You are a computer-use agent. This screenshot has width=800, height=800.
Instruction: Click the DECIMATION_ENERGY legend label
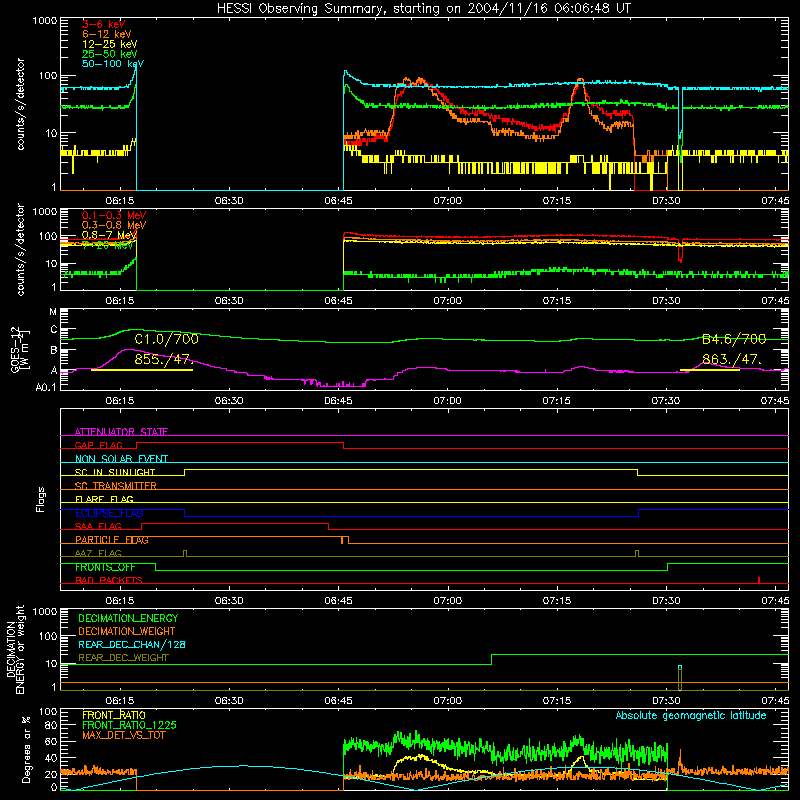[x=128, y=618]
